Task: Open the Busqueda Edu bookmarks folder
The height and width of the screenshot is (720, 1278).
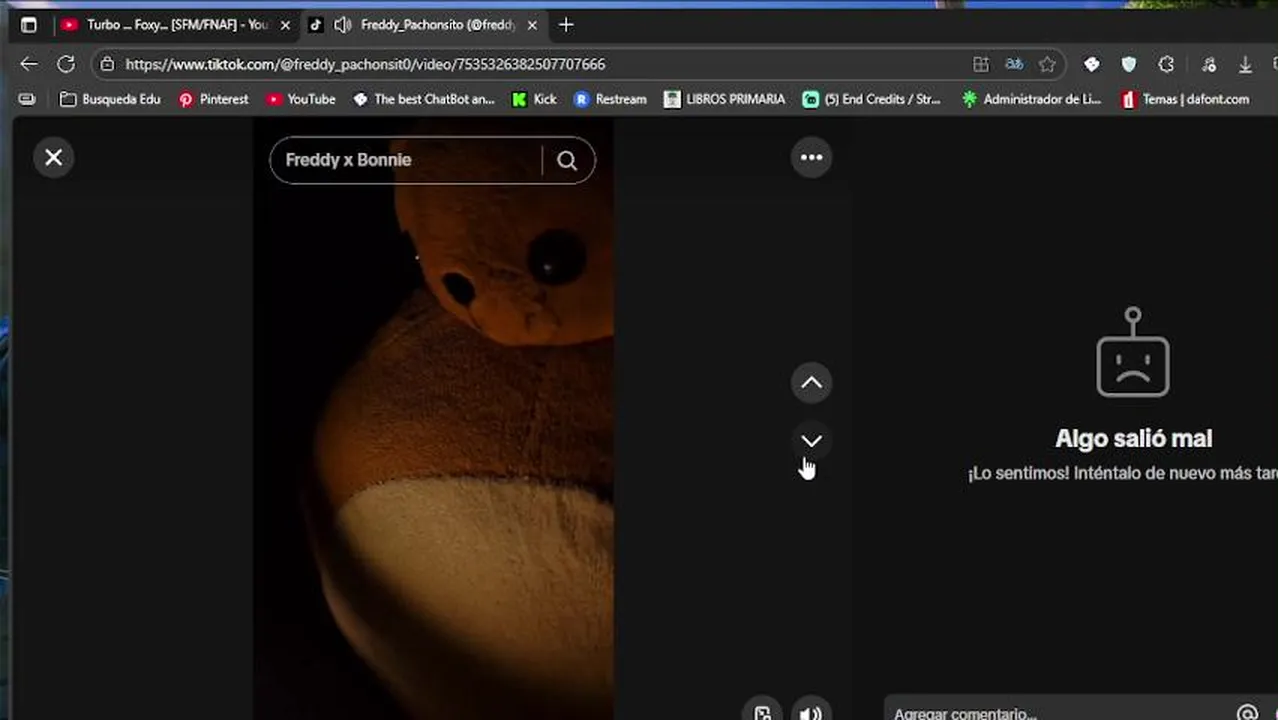Action: 110,99
